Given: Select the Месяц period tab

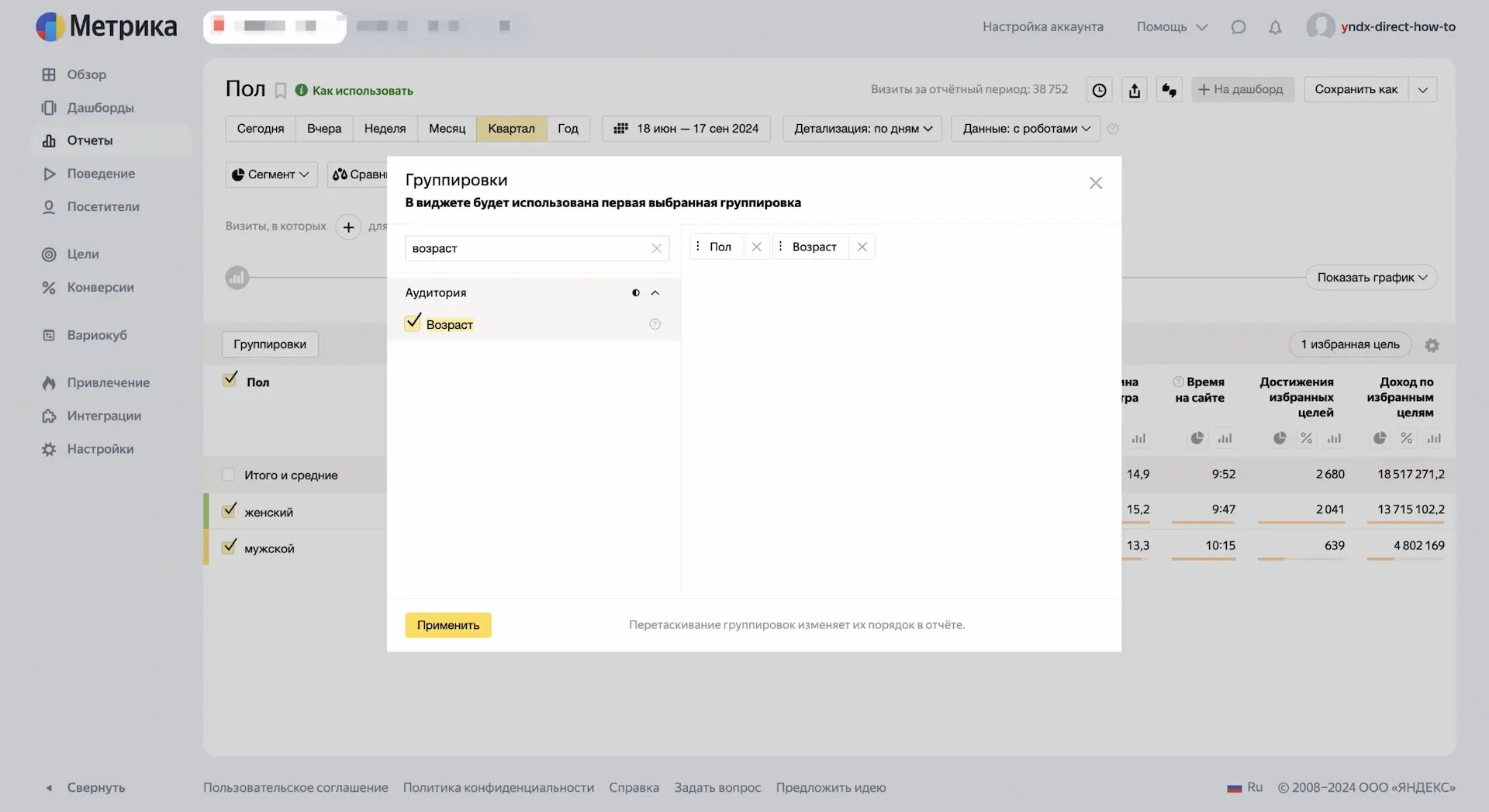Looking at the screenshot, I should tap(447, 129).
